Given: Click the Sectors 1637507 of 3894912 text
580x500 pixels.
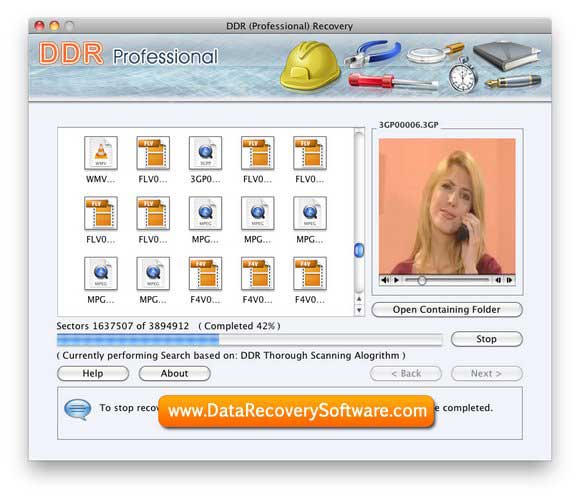Looking at the screenshot, I should (x=123, y=326).
